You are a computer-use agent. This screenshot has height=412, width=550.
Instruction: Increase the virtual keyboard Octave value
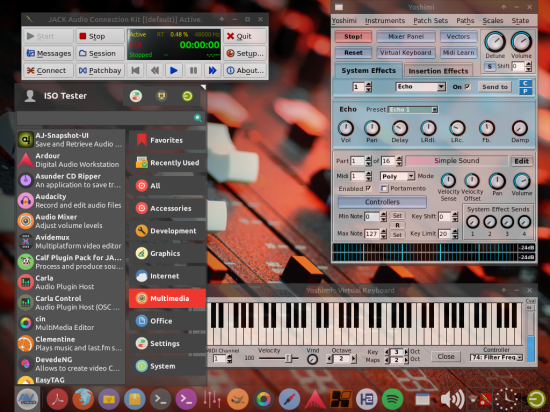[x=354, y=358]
